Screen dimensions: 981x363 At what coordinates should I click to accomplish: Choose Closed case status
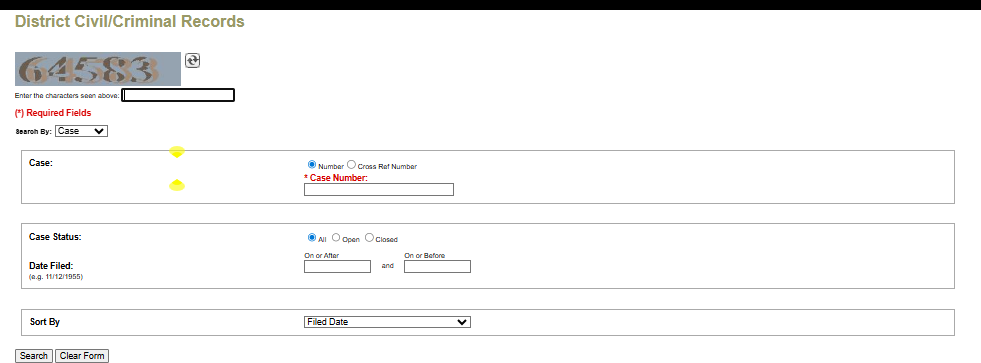pyautogui.click(x=369, y=238)
